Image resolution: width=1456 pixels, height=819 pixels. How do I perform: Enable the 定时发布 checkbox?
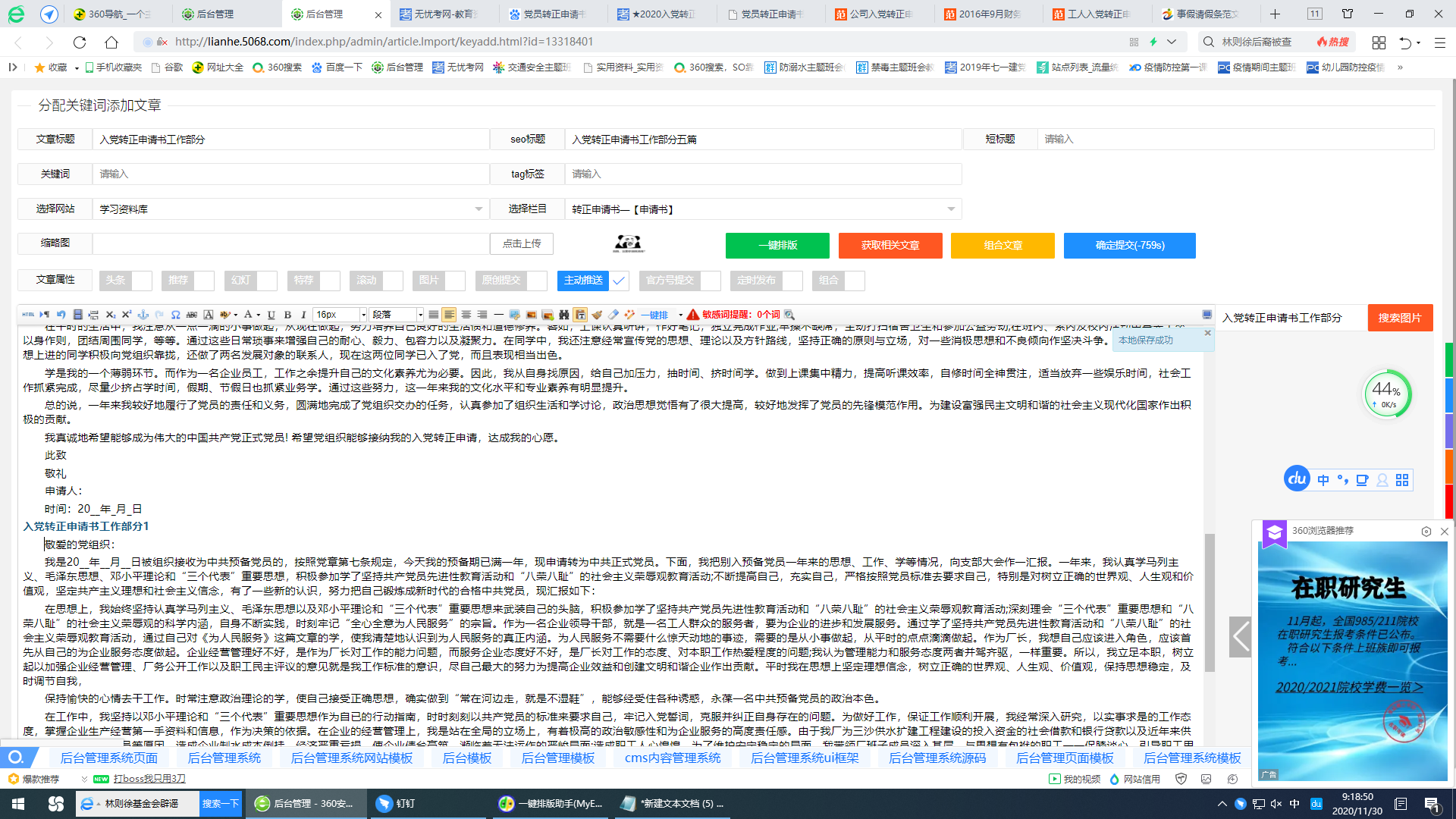click(793, 281)
